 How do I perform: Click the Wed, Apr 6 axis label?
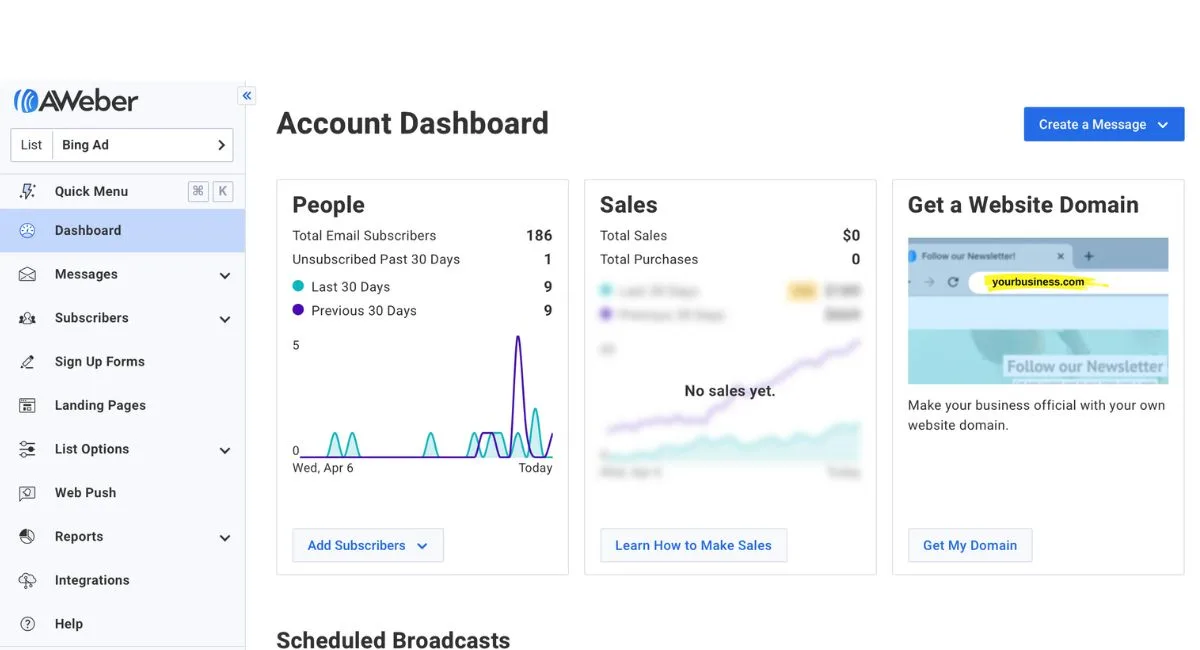pos(323,468)
